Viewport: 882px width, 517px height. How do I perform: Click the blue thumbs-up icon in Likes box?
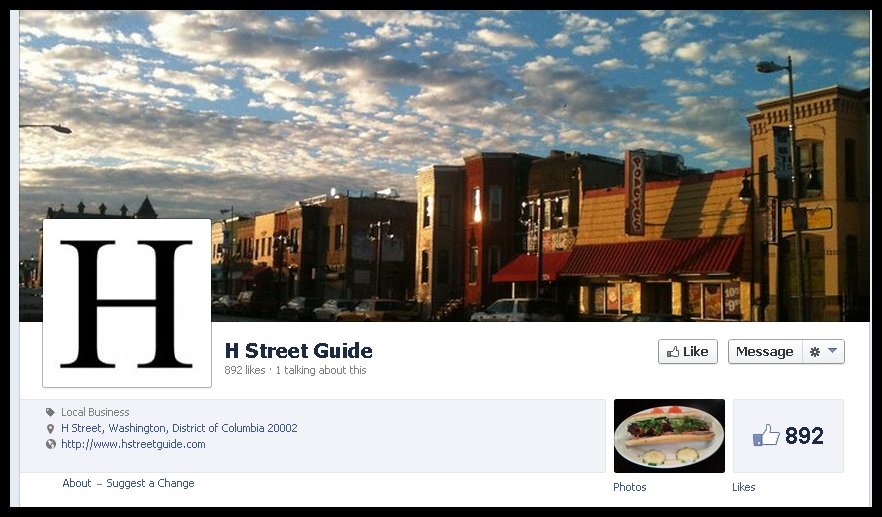click(x=766, y=435)
